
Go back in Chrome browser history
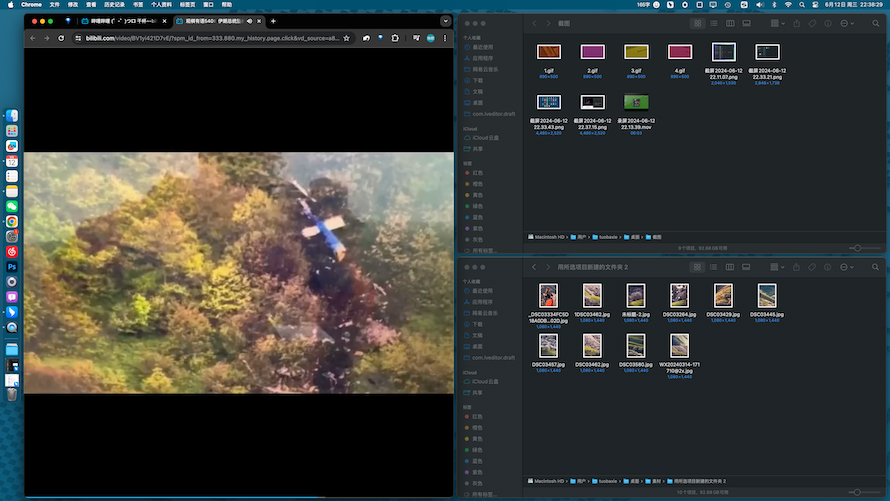click(33, 38)
